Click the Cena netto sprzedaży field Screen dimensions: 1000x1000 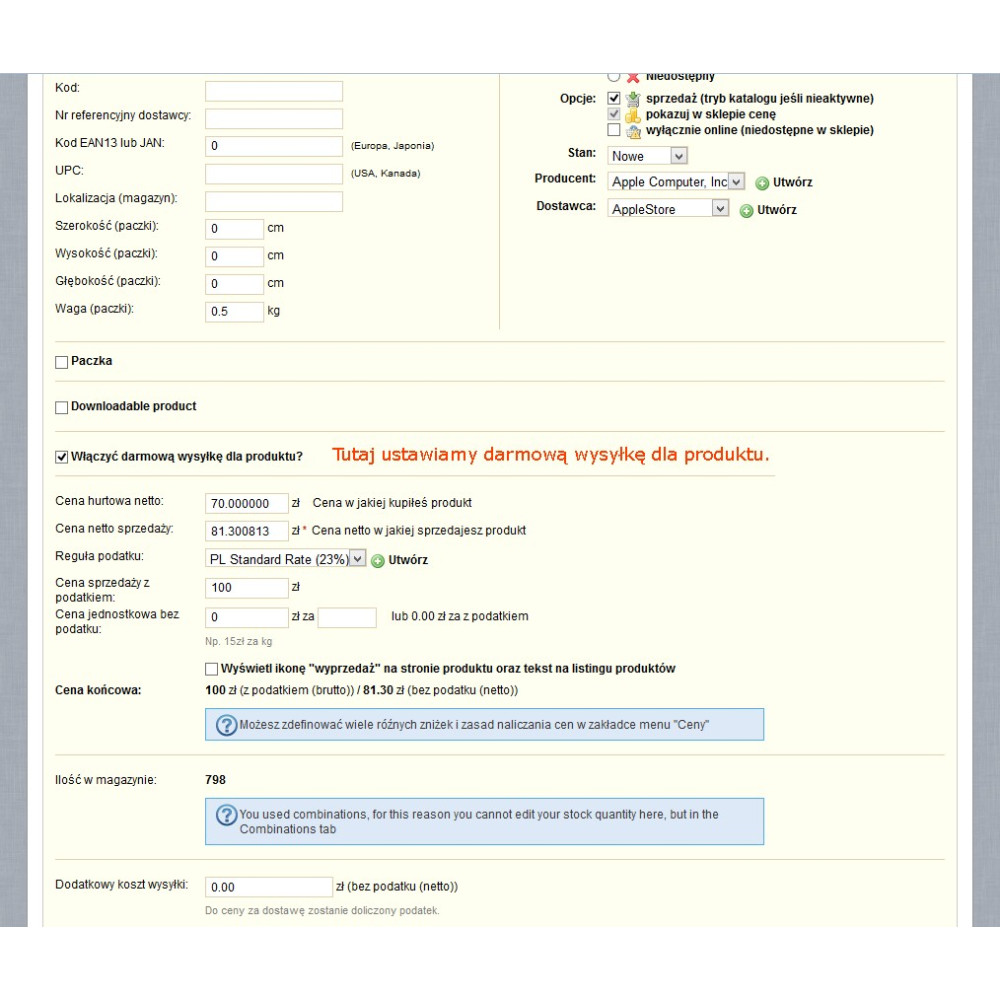(x=247, y=531)
